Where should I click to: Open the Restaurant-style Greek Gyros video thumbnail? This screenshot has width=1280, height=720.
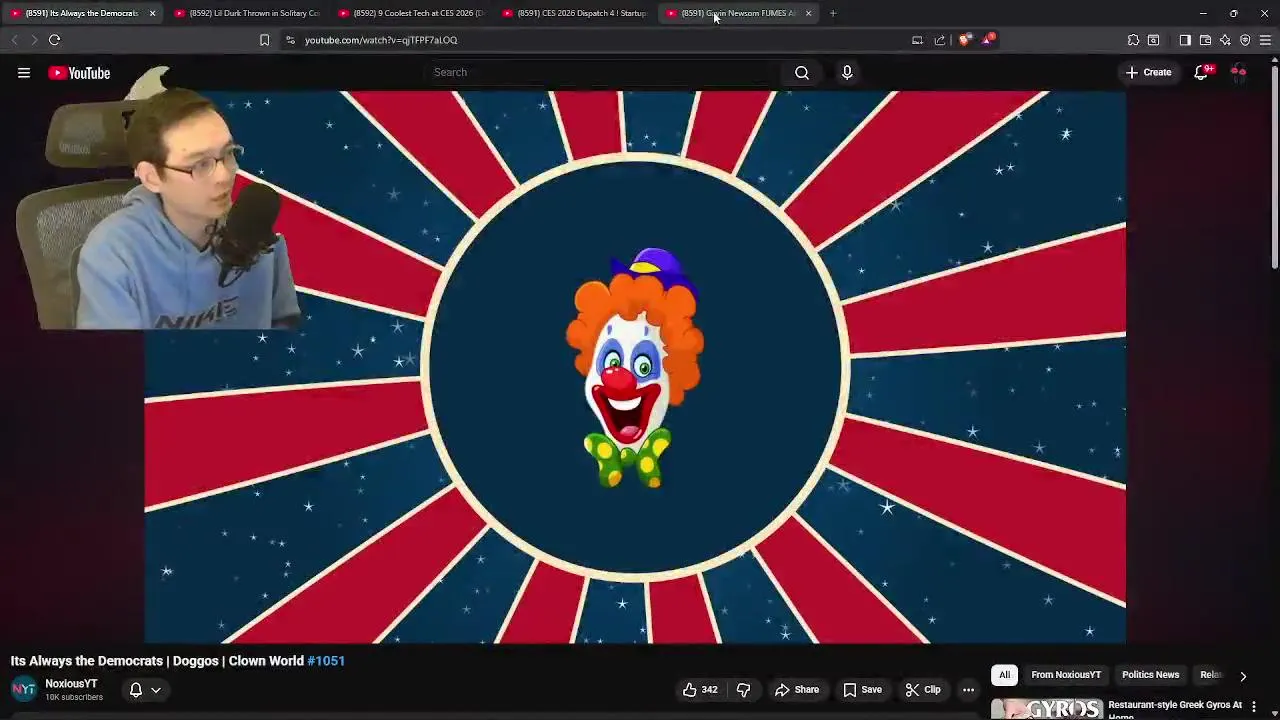[x=1046, y=708]
